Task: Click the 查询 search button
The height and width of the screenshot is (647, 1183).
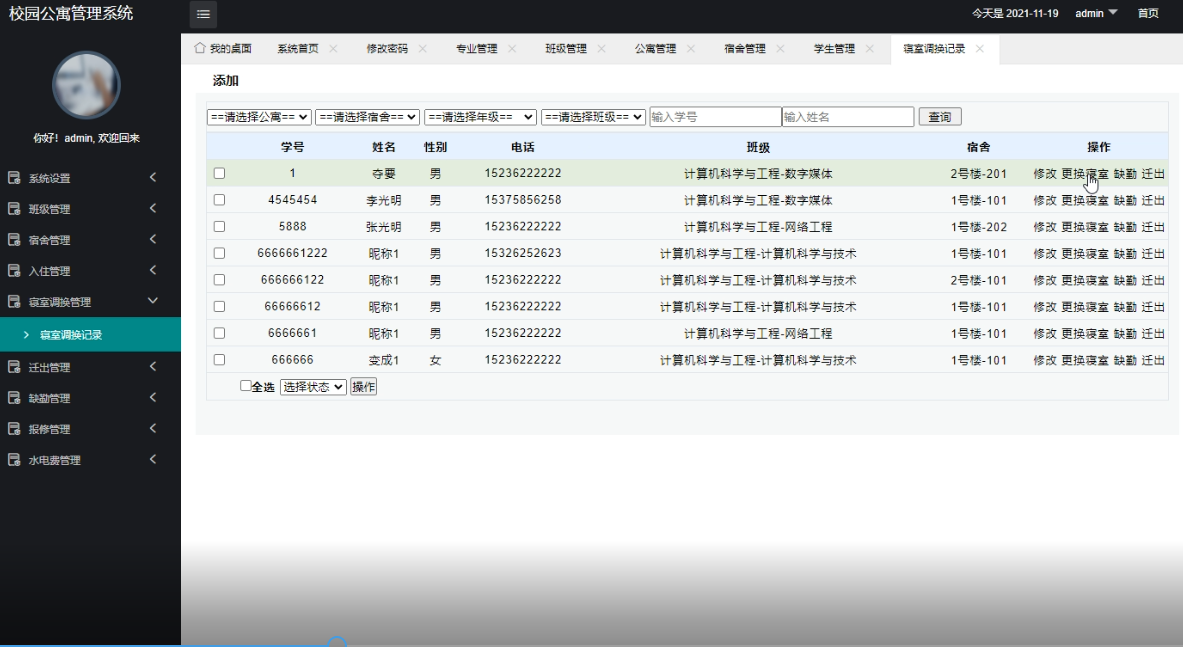Action: point(938,116)
